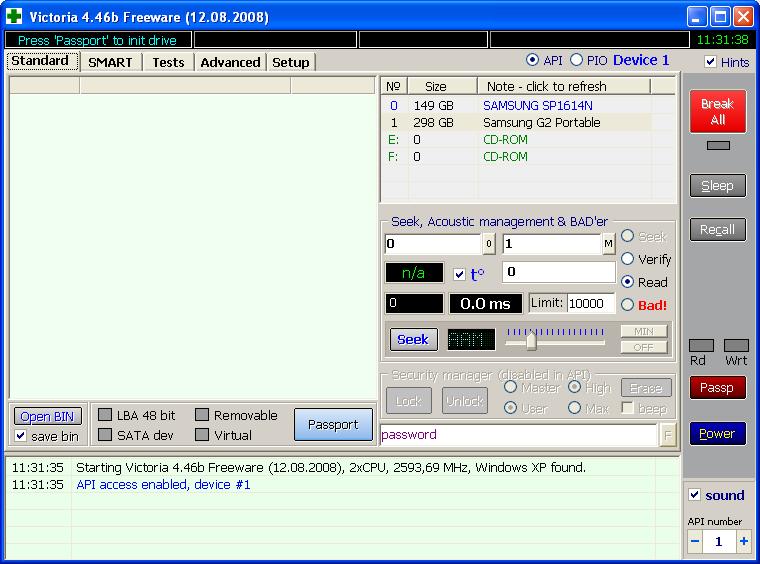Select the SAMSUNG SP1614N drive row
The width and height of the screenshot is (760, 564).
(x=528, y=106)
